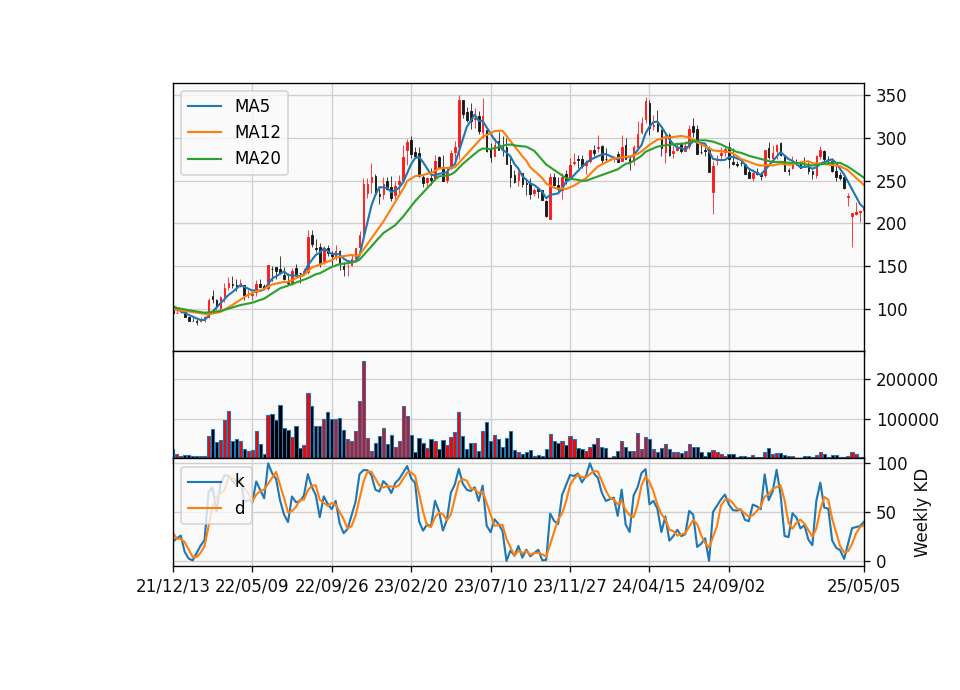The width and height of the screenshot is (960, 690).
Task: Click the 200000 volume axis tick label
Action: click(x=907, y=380)
